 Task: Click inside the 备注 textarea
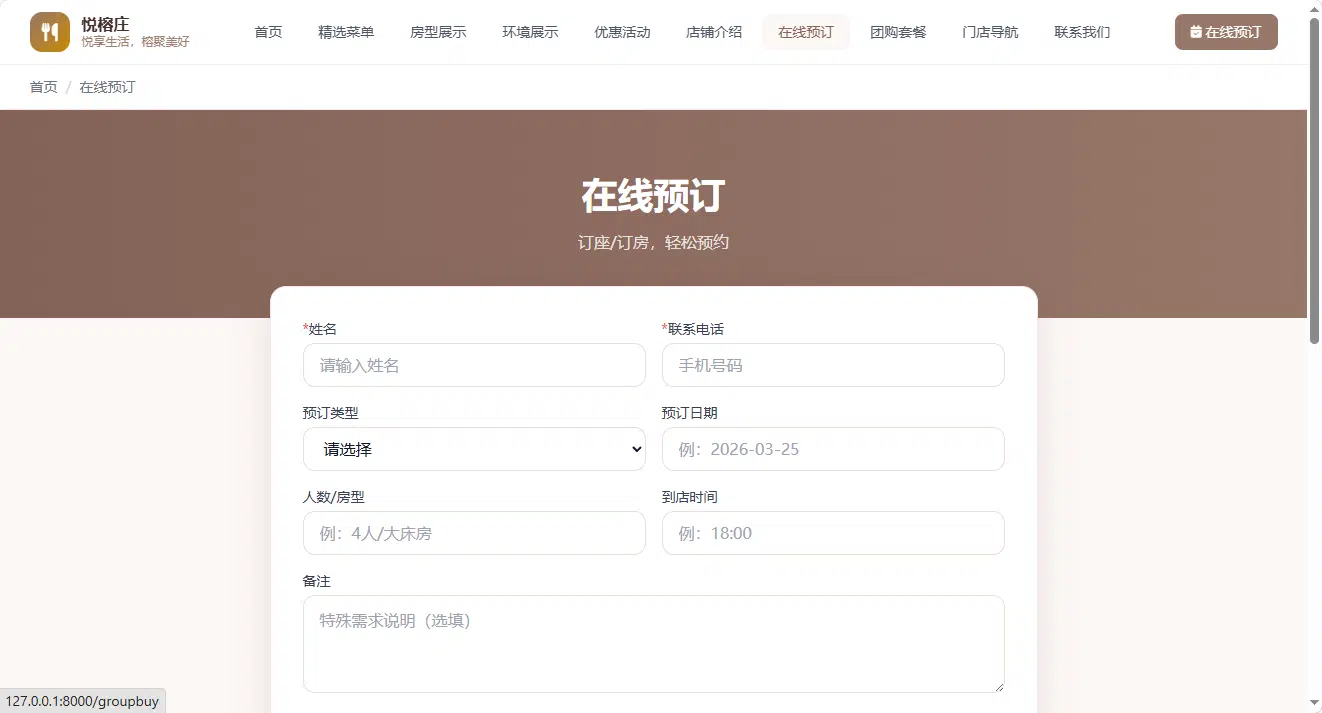click(x=654, y=644)
